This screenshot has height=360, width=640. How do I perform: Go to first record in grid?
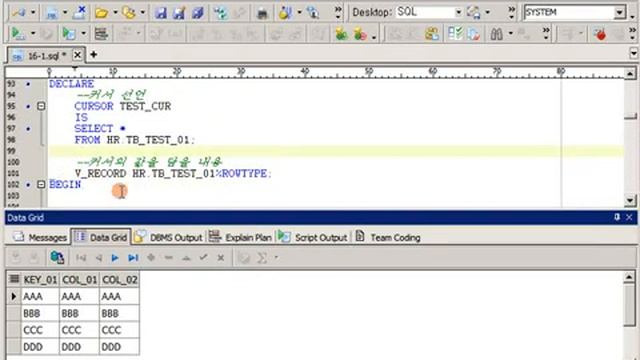[81, 258]
